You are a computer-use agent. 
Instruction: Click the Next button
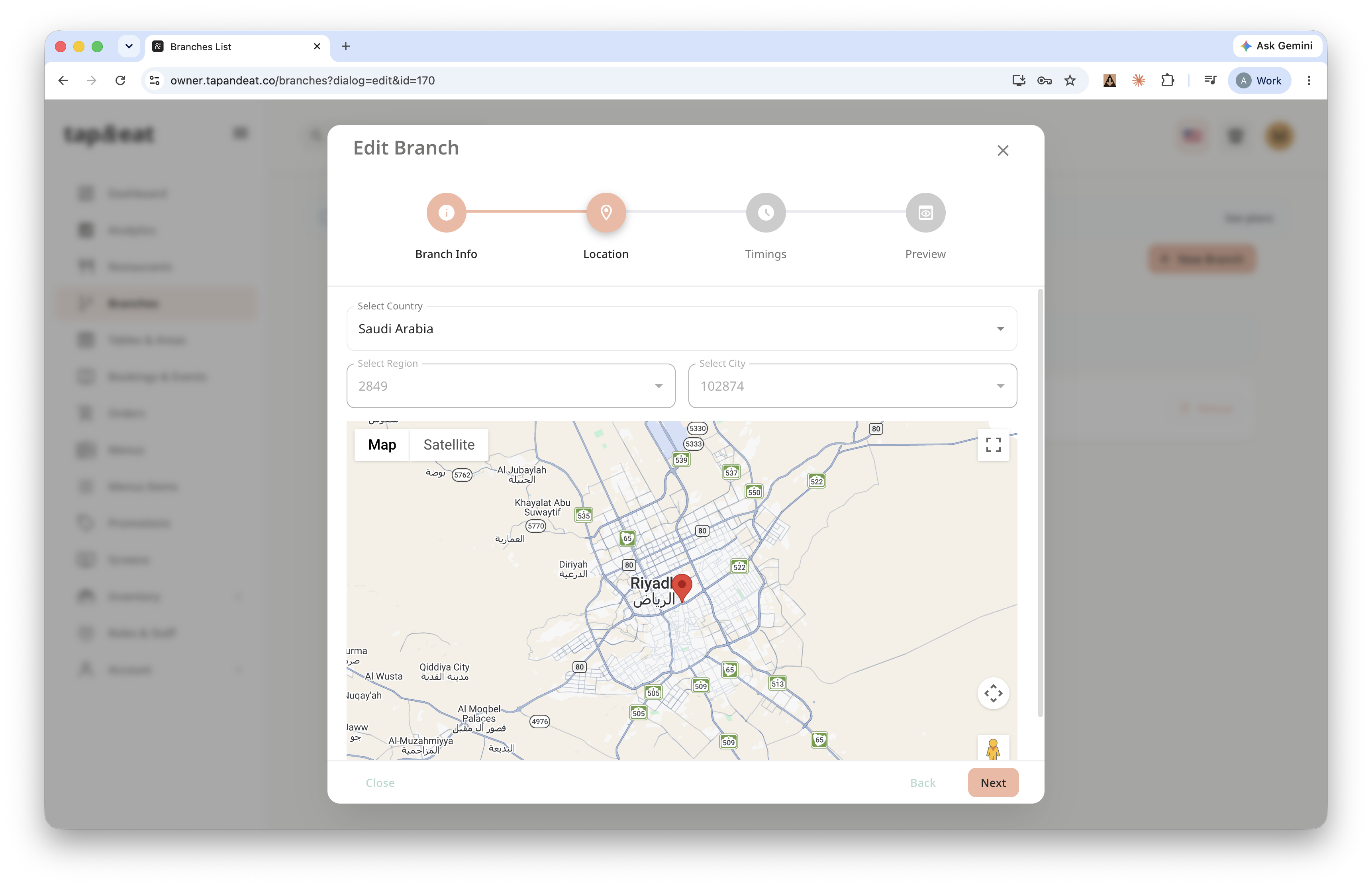coord(993,782)
